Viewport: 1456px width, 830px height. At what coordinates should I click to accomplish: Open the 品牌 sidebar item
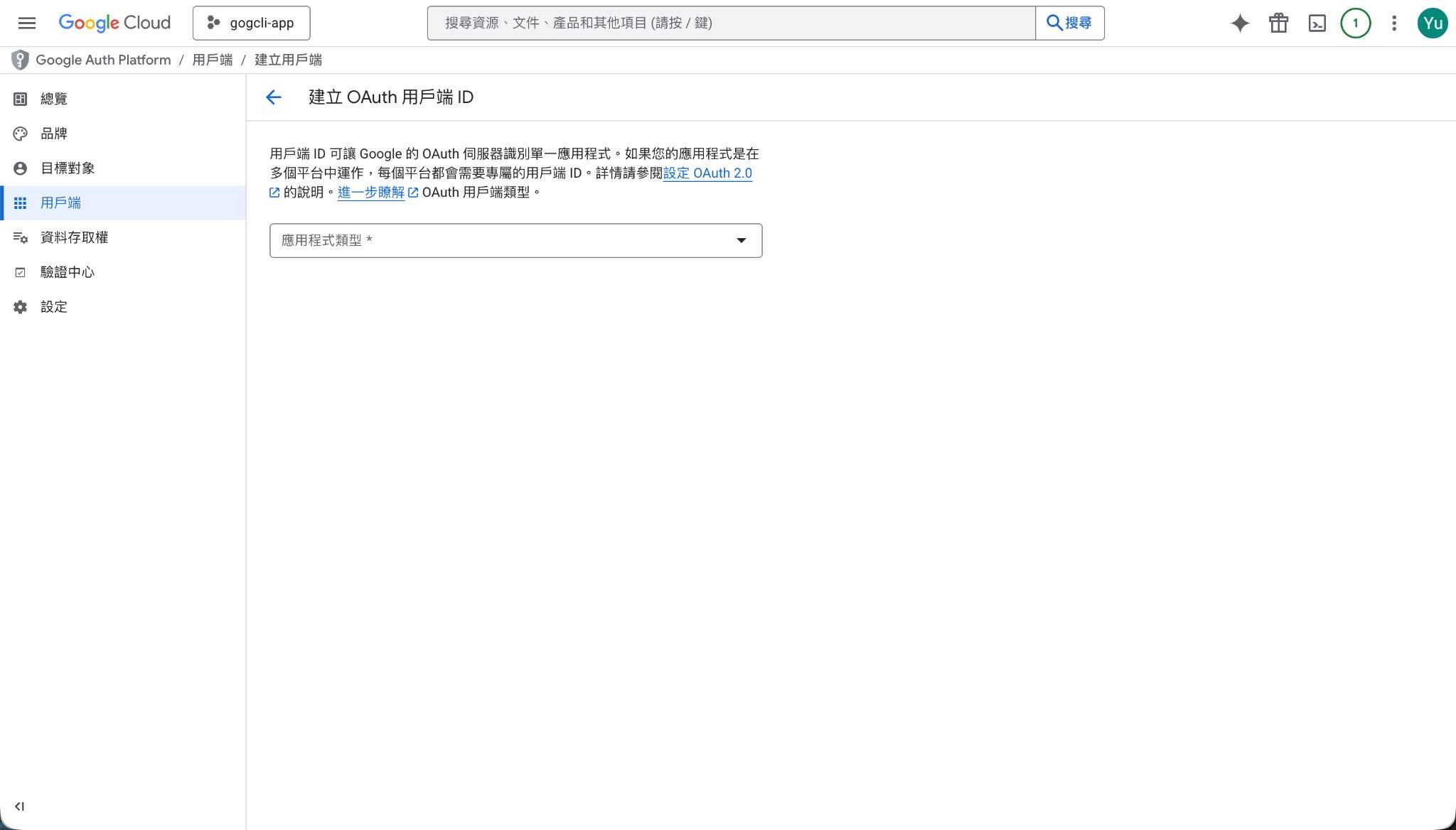pos(54,134)
